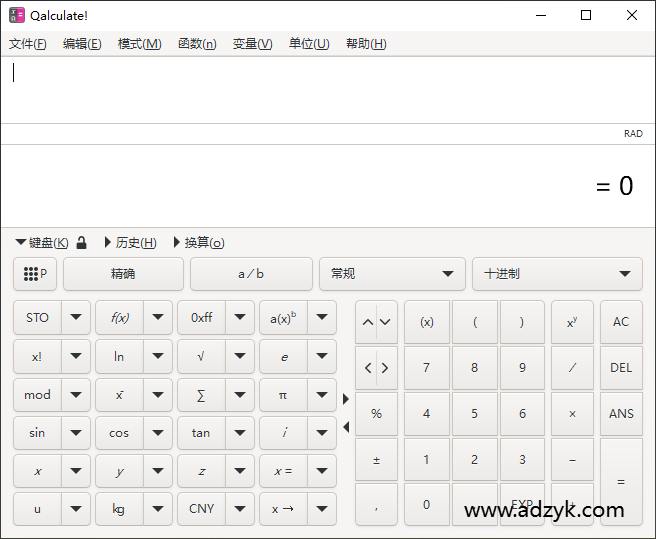The width and height of the screenshot is (656, 539).
Task: Expand the history (历史) section
Action: 131,242
